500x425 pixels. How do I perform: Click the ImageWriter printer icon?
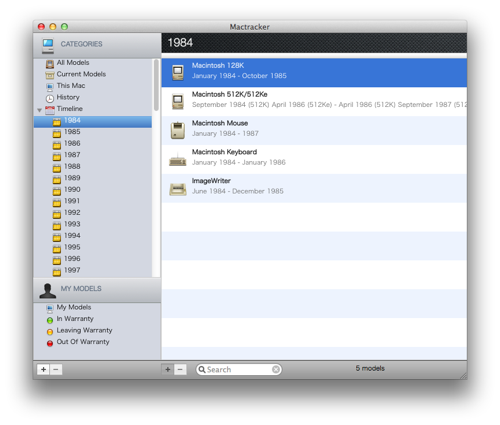click(x=178, y=189)
